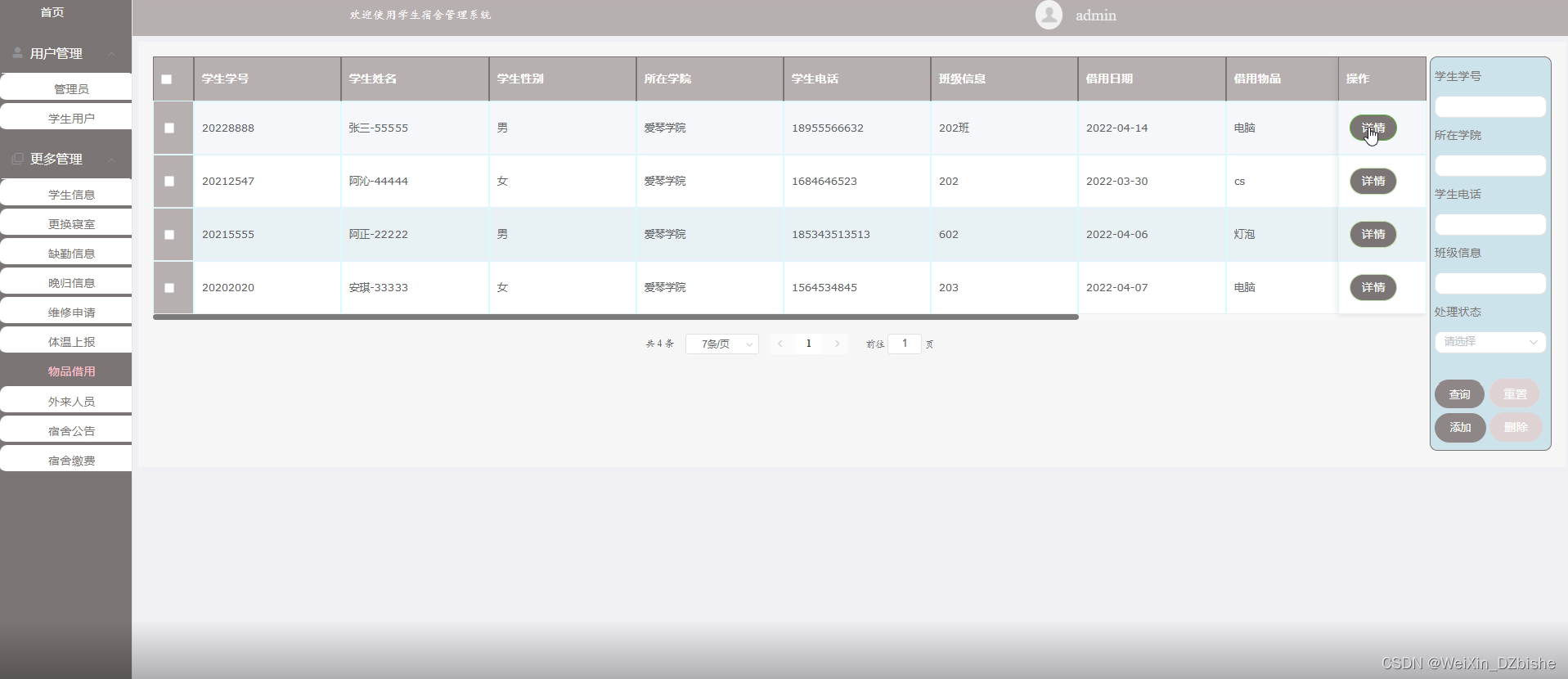
Task: Collapse the 更多管理 section arrow
Action: pos(111,160)
